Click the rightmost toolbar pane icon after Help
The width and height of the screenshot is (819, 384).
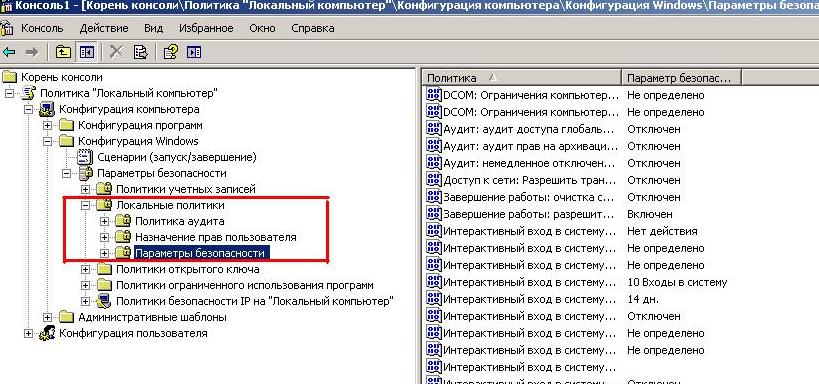pyautogui.click(x=194, y=52)
